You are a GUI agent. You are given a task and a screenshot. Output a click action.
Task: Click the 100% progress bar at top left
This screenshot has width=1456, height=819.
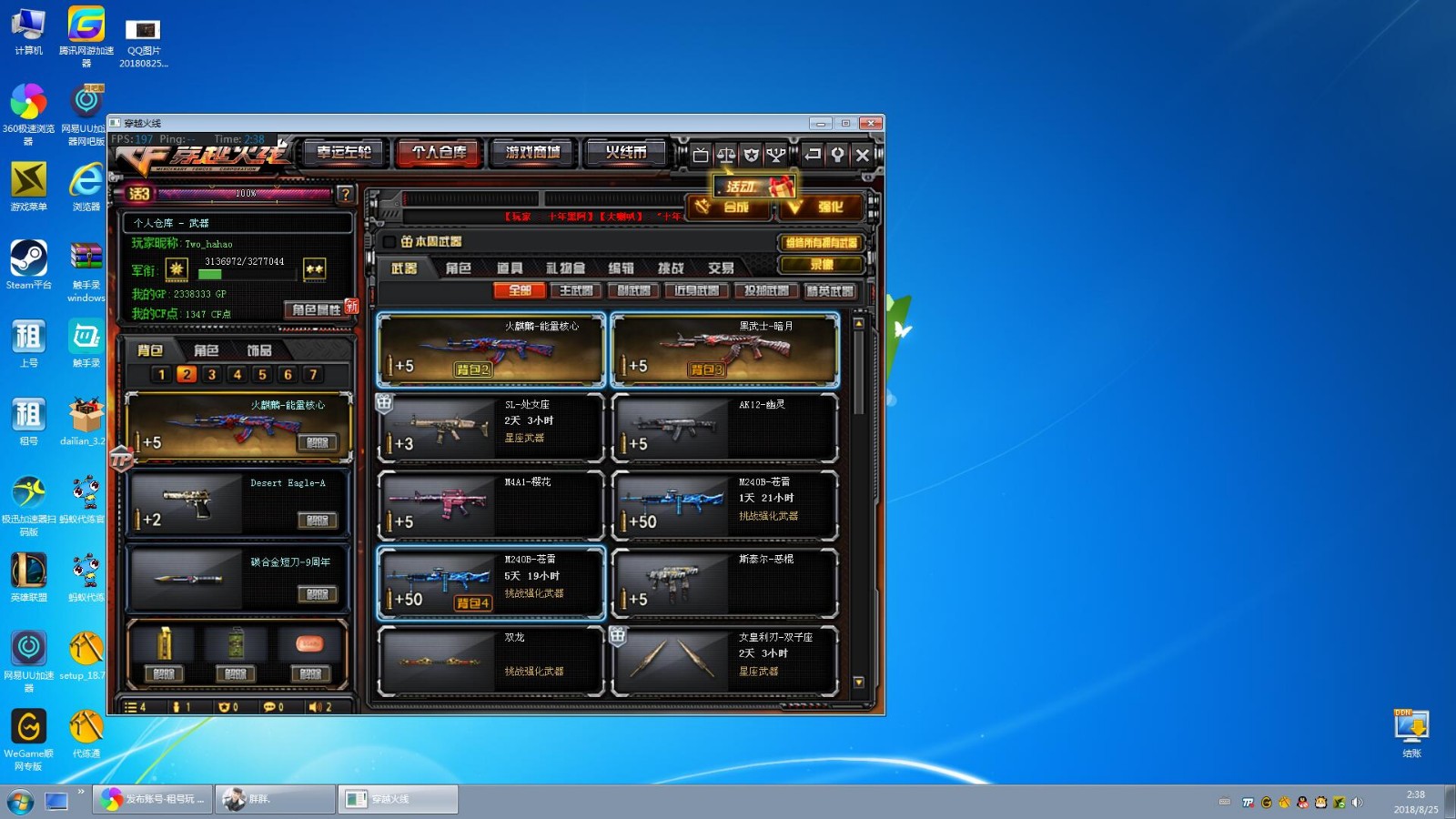pyautogui.click(x=246, y=194)
